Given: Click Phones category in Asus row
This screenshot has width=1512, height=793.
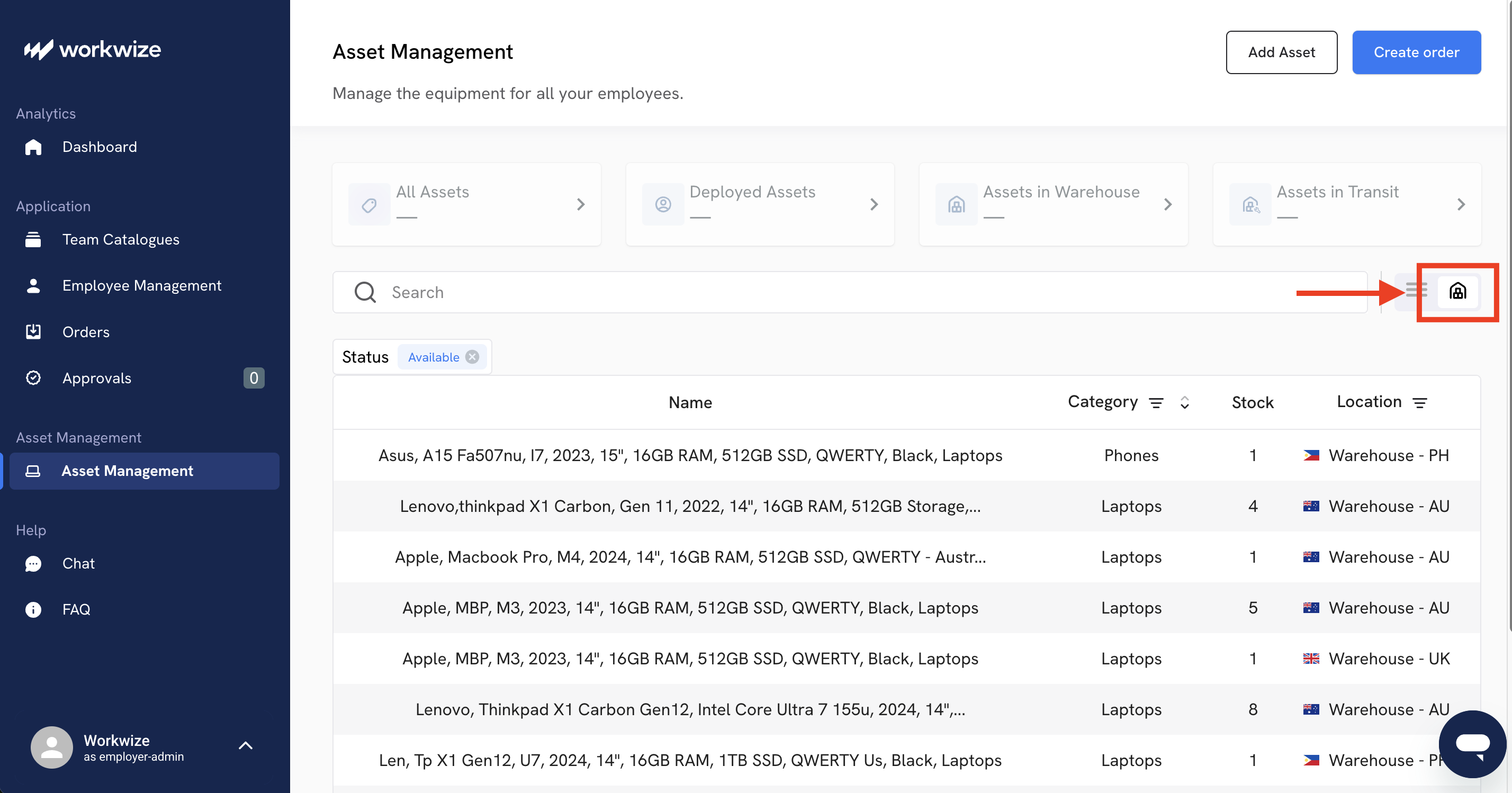Looking at the screenshot, I should [1131, 455].
